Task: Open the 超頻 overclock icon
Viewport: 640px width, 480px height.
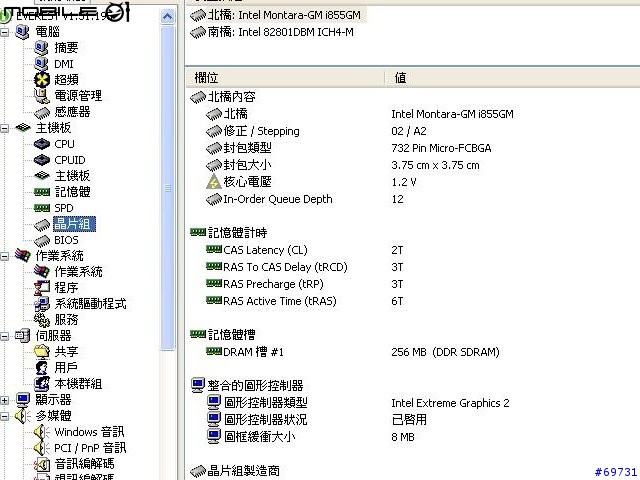Action: (42, 80)
